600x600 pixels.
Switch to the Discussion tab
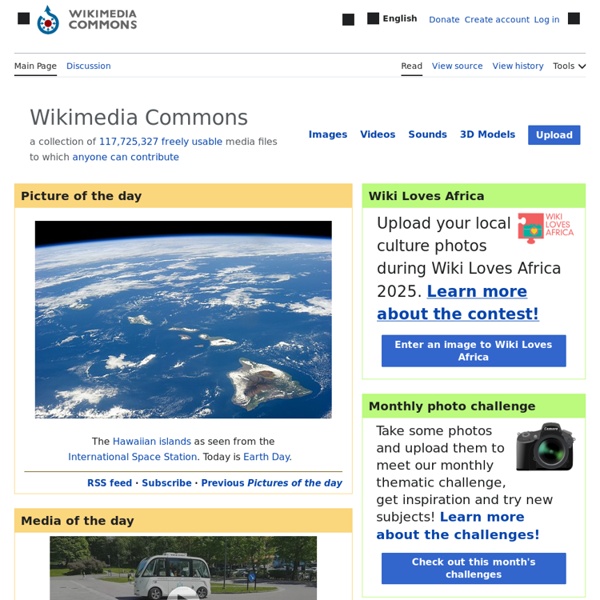[88, 66]
